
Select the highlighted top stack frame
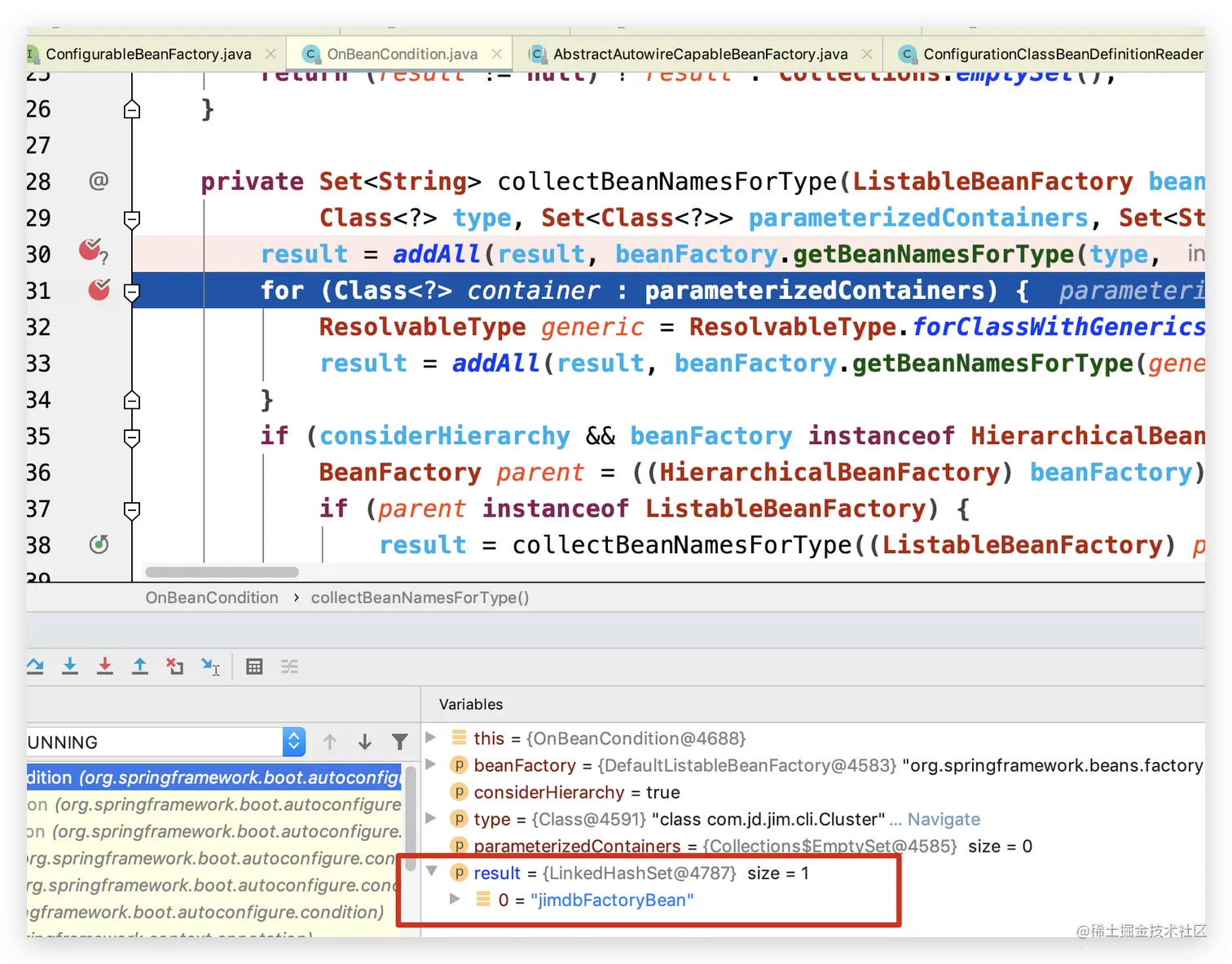(x=214, y=777)
